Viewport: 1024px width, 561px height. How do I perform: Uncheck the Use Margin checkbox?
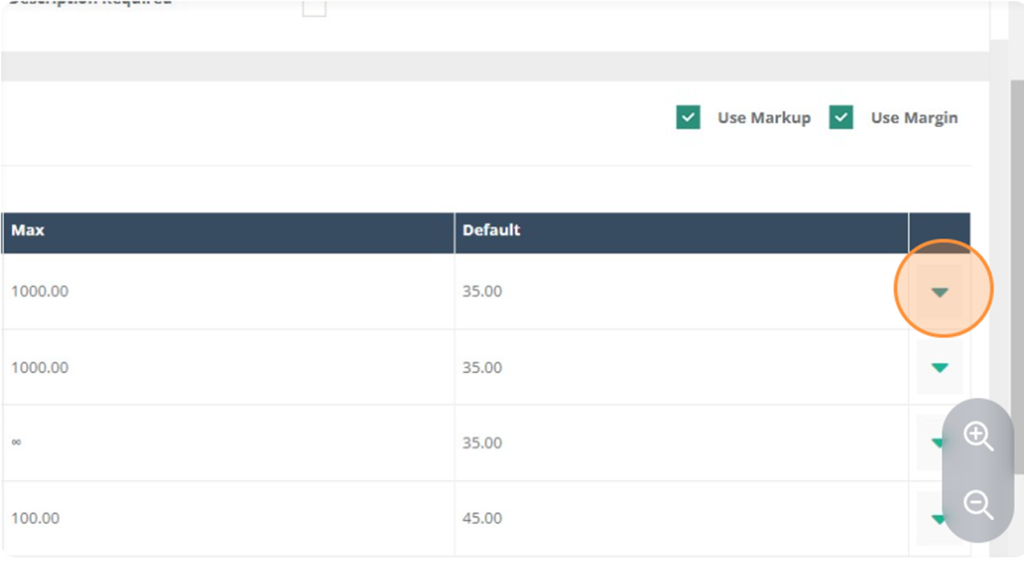pyautogui.click(x=840, y=118)
